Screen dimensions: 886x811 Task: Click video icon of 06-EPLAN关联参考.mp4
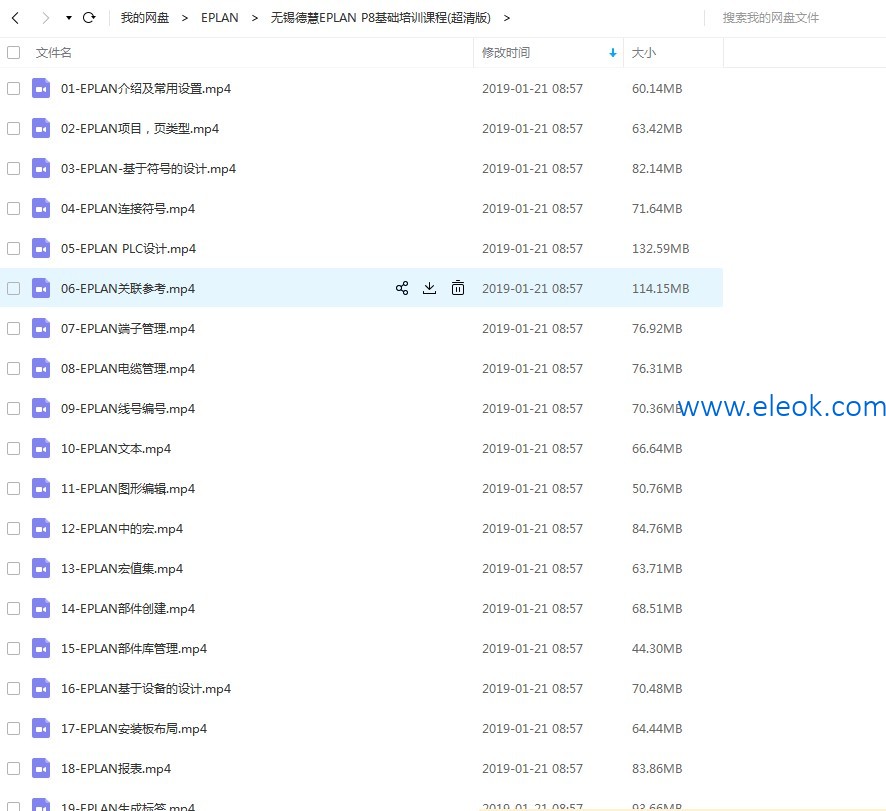point(41,288)
